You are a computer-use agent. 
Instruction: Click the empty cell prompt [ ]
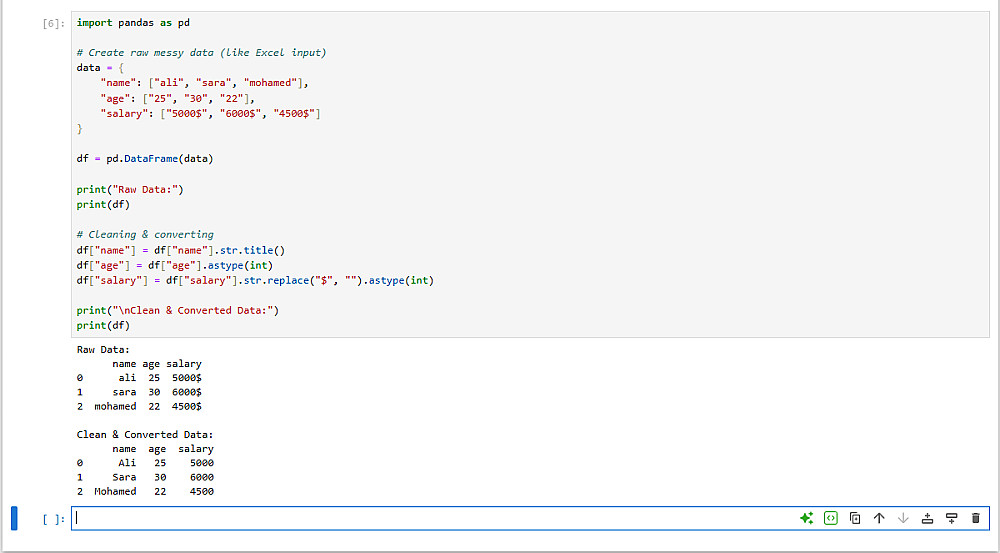(52, 519)
